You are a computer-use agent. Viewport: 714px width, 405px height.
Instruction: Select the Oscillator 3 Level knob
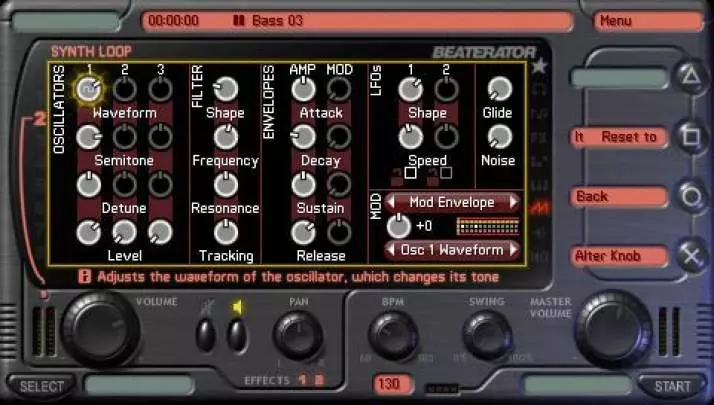(160, 232)
